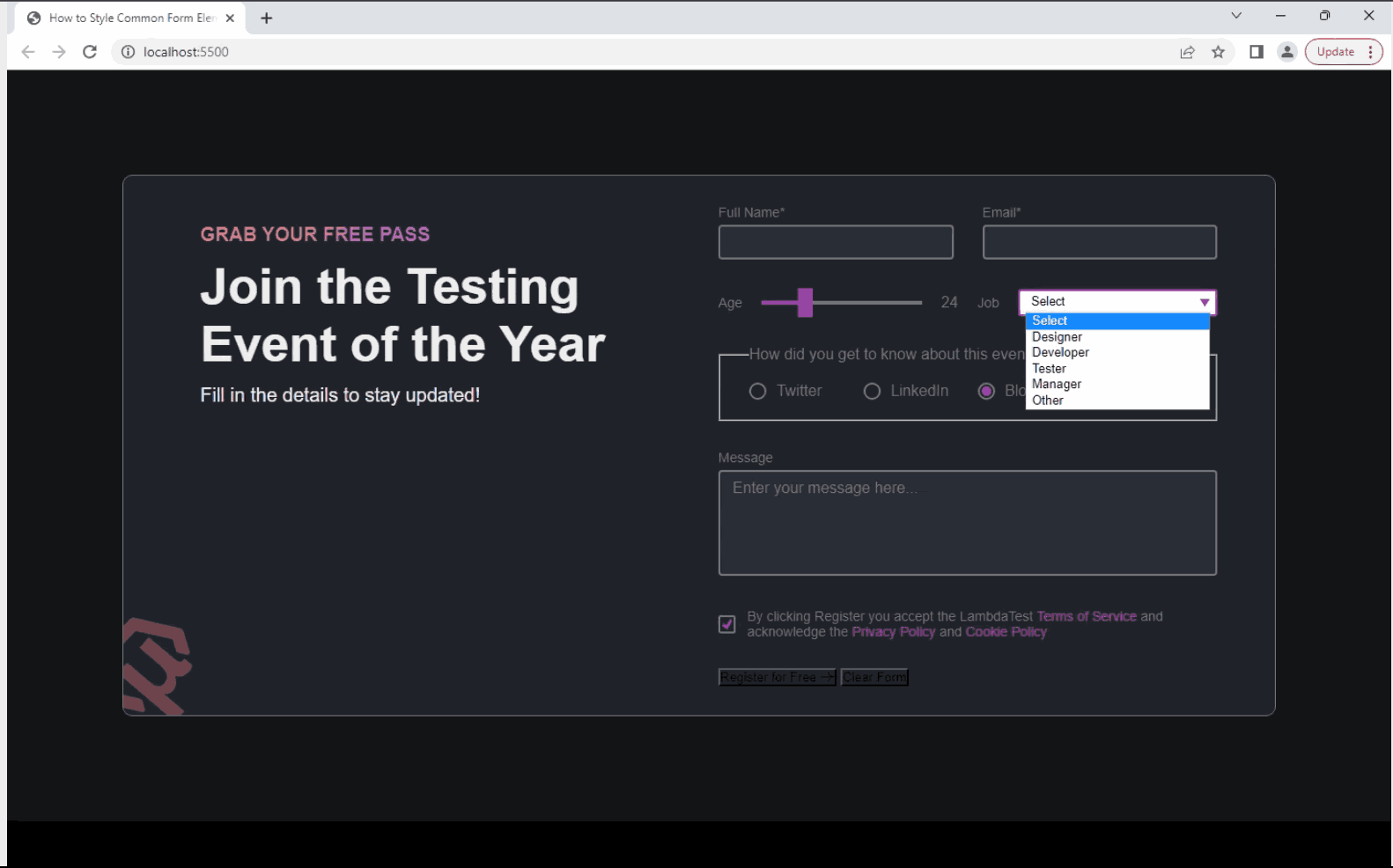This screenshot has width=1393, height=868.
Task: Focus the Full Name input field
Action: [836, 242]
